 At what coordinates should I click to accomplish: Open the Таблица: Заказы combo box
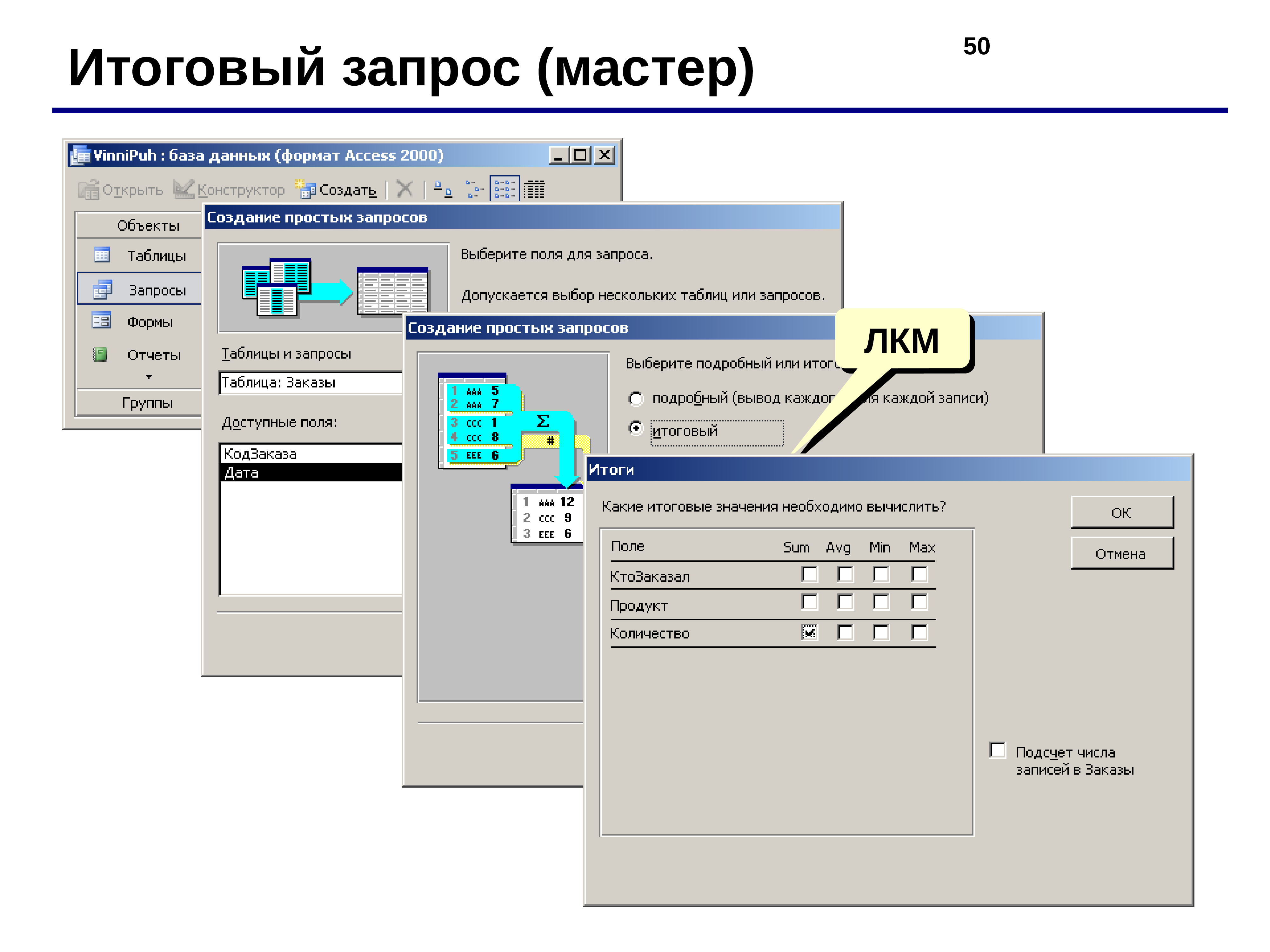coord(310,383)
